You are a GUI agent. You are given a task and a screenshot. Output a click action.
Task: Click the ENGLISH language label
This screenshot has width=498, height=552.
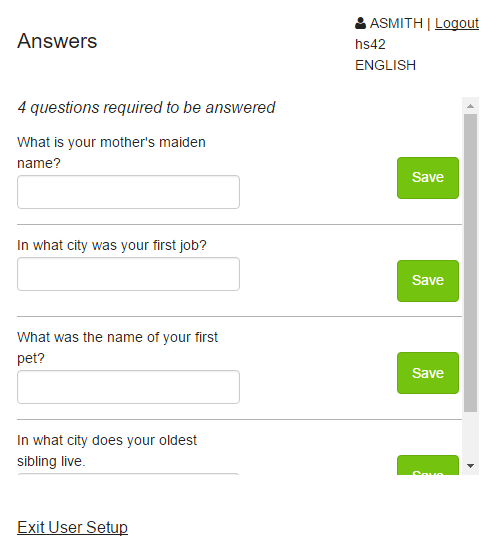[385, 65]
